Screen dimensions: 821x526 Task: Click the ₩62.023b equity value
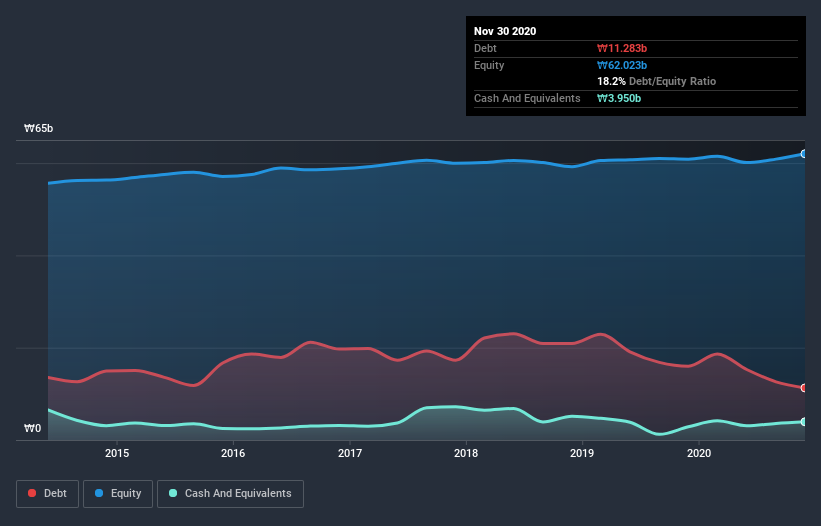pyautogui.click(x=622, y=65)
